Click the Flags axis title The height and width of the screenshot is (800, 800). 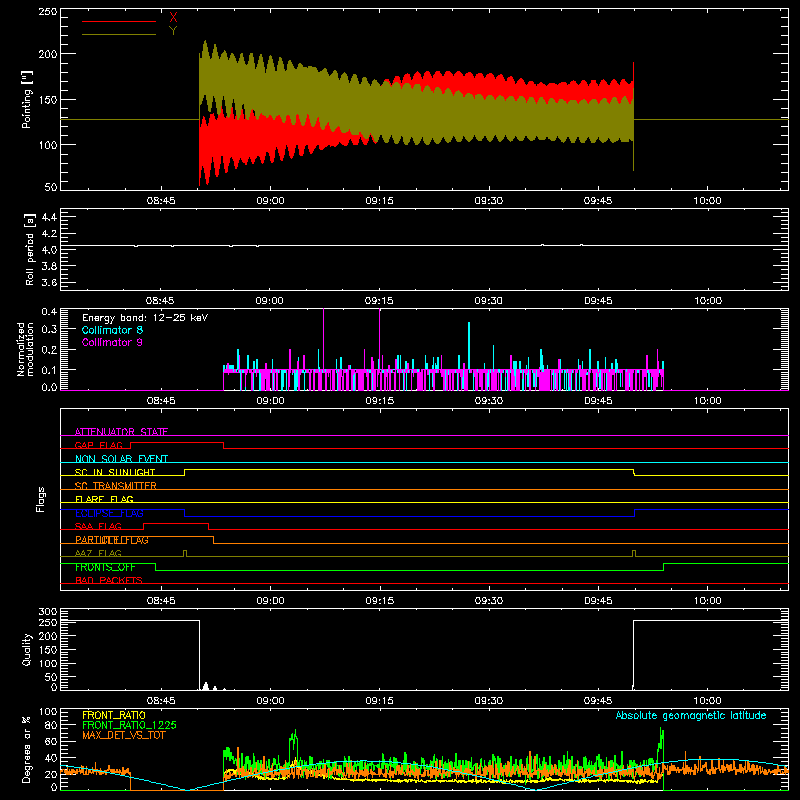(41, 499)
